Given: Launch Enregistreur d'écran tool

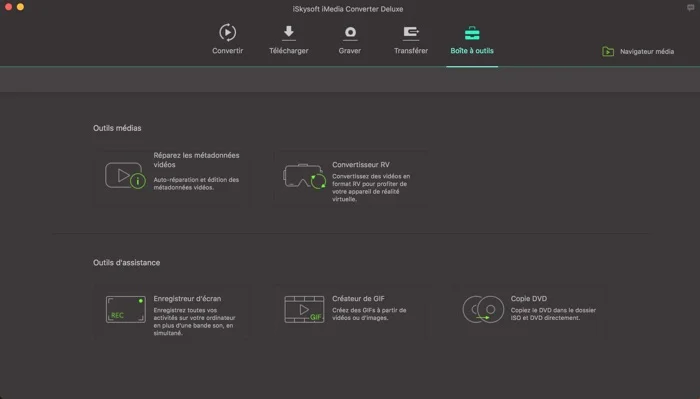Looking at the screenshot, I should [187, 299].
